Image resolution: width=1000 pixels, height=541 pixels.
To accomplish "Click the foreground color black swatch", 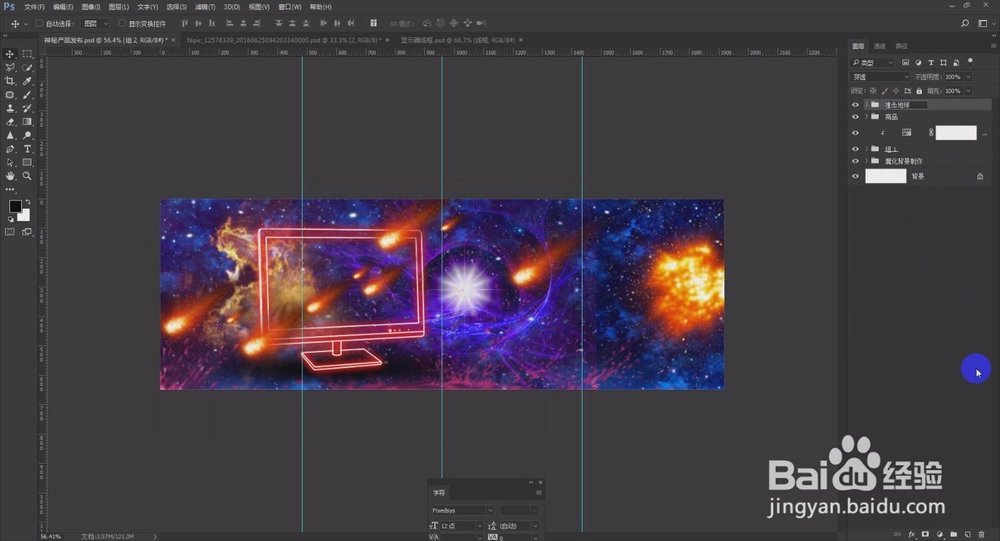I will click(x=15, y=206).
